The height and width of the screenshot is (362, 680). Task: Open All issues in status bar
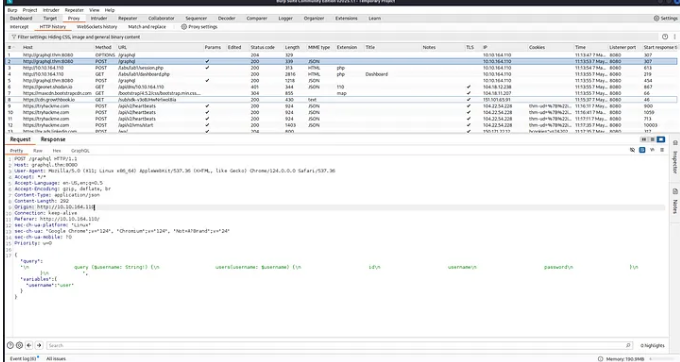pyautogui.click(x=56, y=359)
